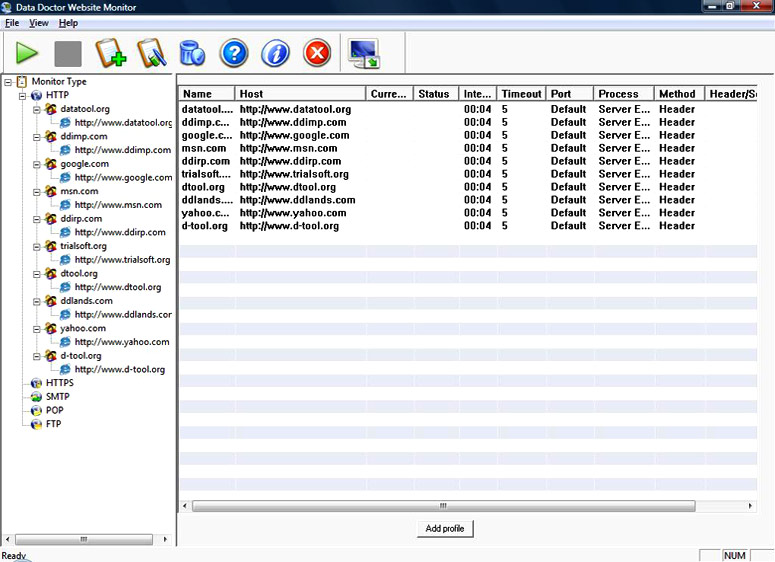Viewport: 775px width, 562px height.
Task: Click the tree panel horizontal scrollbar thumb
Action: 84,539
